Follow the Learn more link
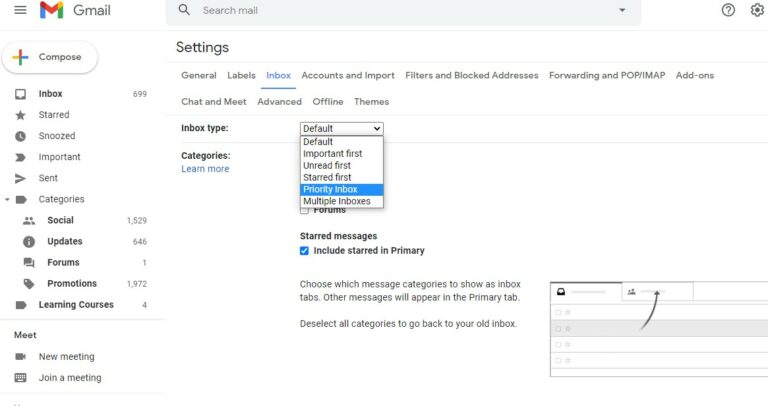768x406 pixels. 205,169
